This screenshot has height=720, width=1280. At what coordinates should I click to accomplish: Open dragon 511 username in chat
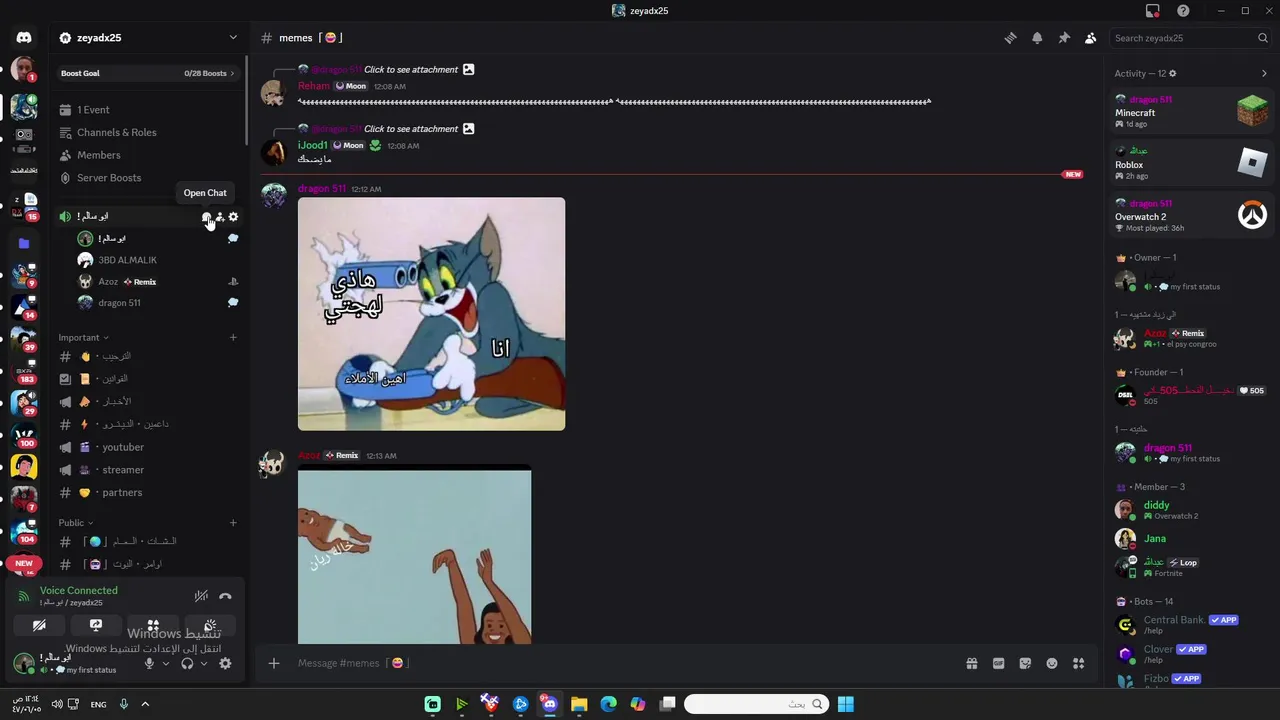(x=322, y=189)
